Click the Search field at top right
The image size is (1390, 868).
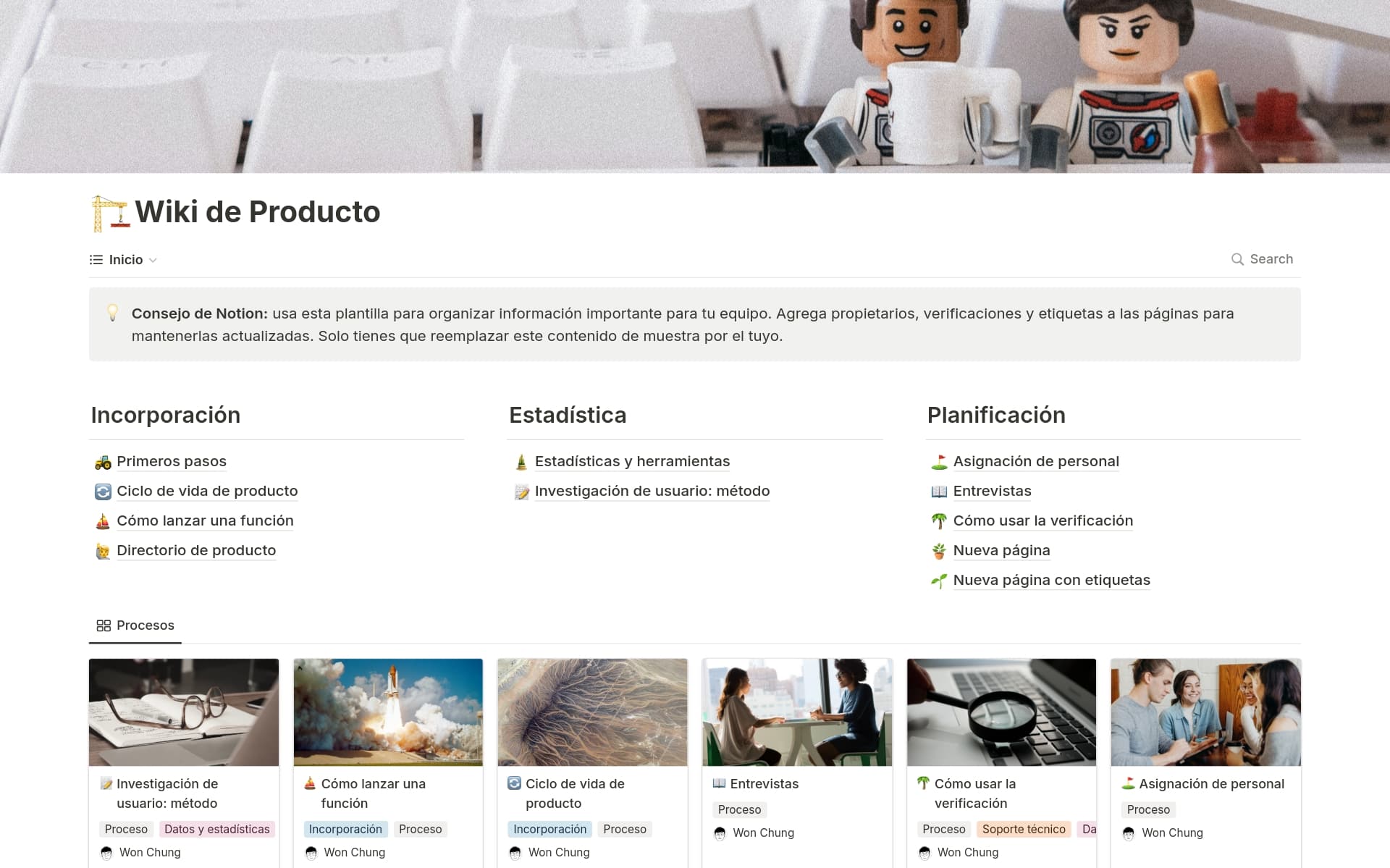pos(1271,259)
